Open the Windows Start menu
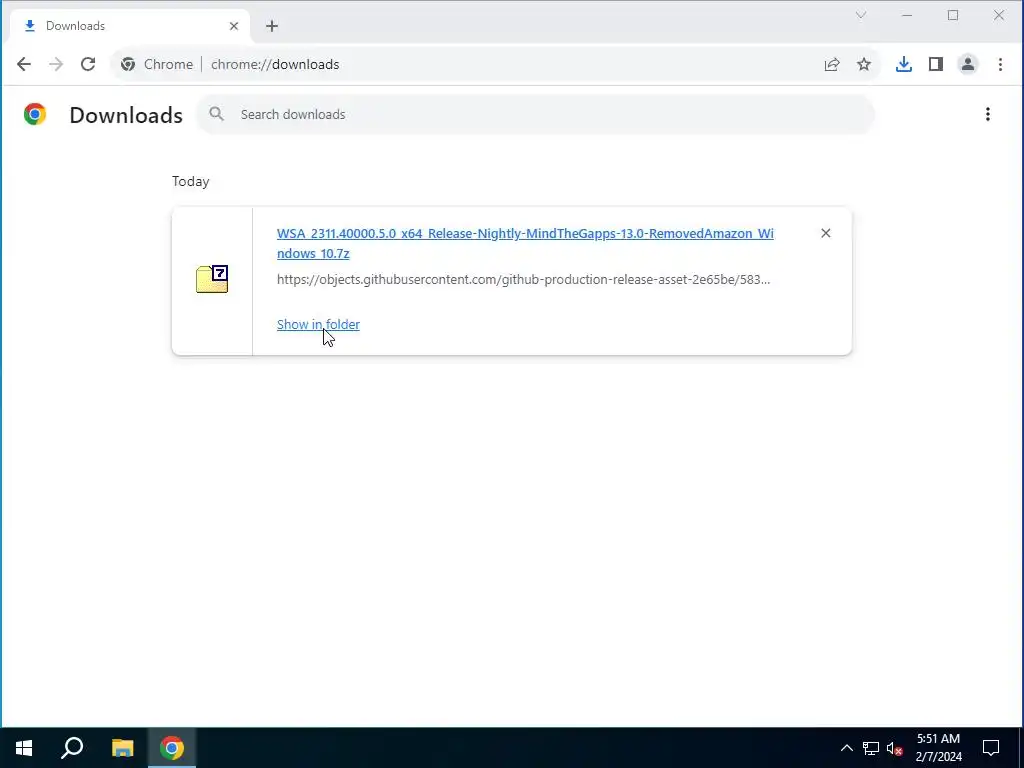 pos(24,748)
